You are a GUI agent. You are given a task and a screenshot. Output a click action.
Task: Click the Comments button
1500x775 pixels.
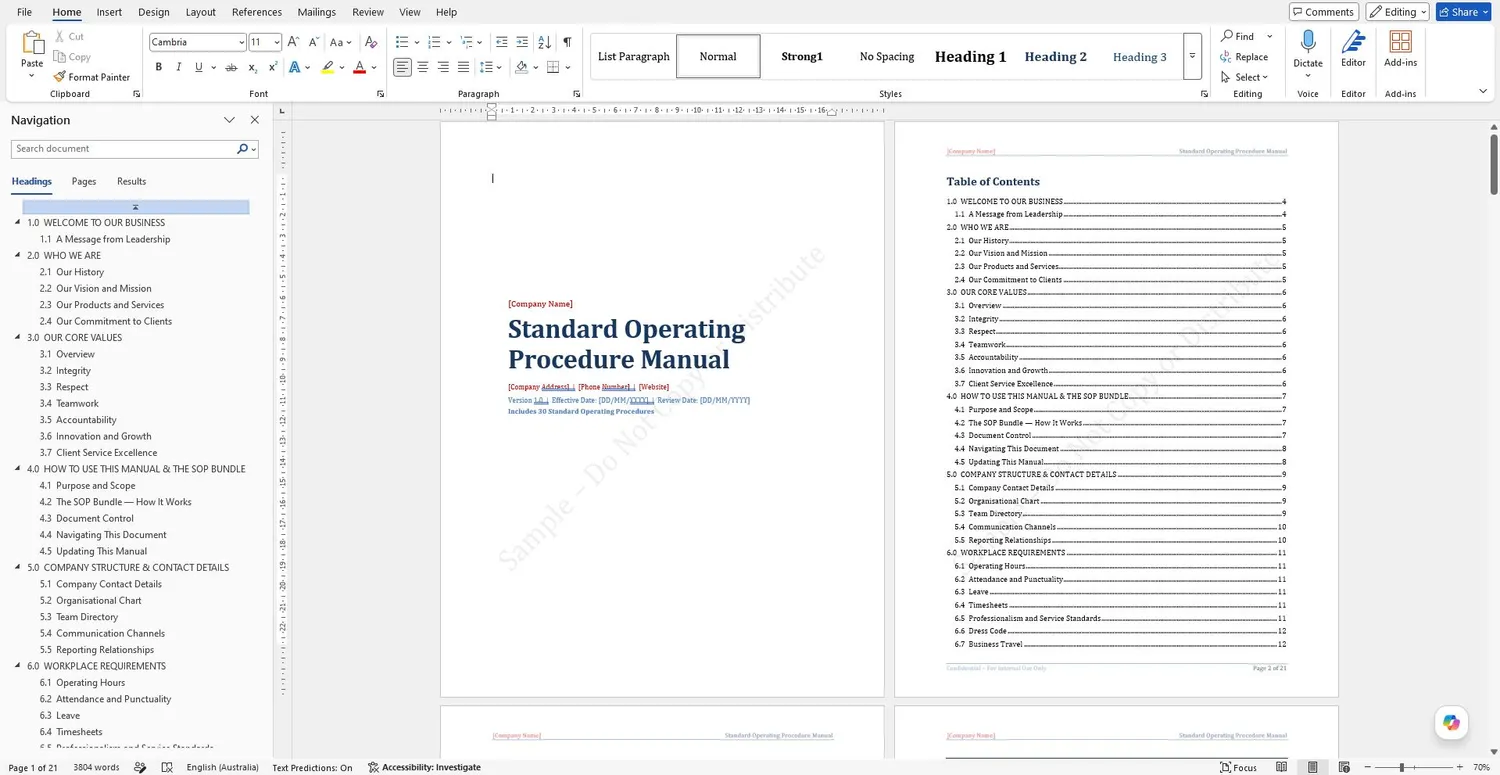1323,12
